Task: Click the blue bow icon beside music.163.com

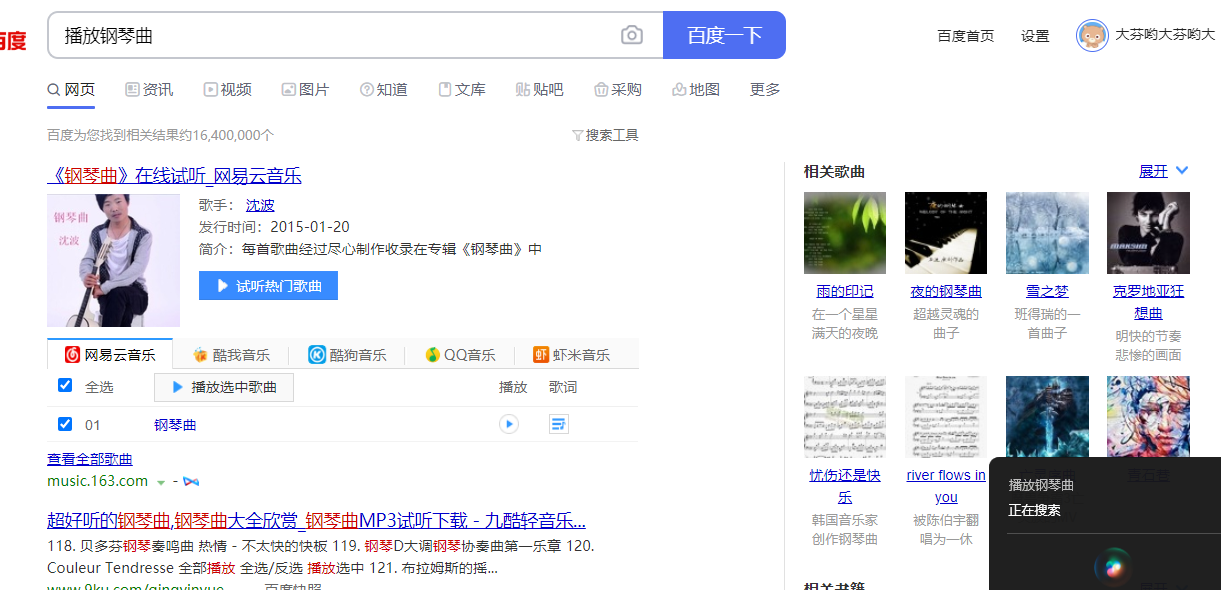Action: pyautogui.click(x=191, y=481)
